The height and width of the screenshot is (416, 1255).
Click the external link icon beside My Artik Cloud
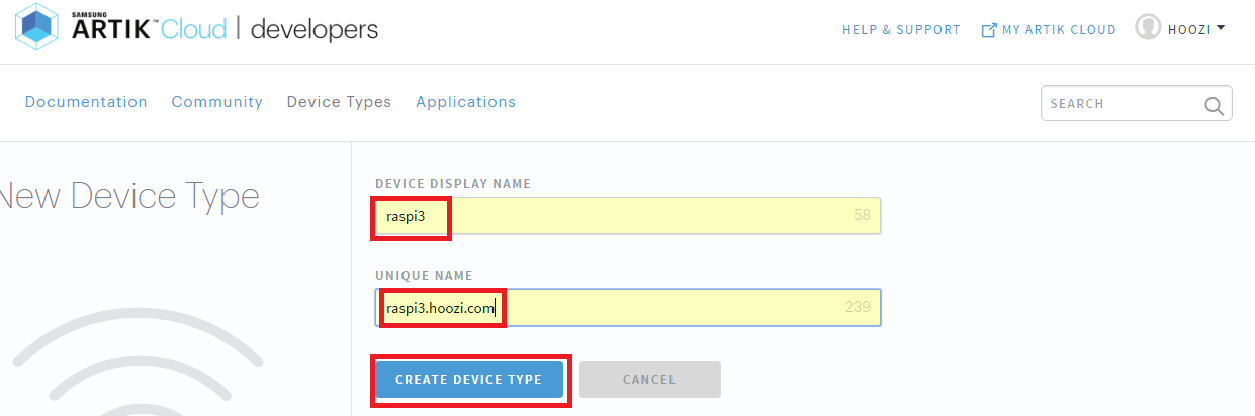click(989, 30)
